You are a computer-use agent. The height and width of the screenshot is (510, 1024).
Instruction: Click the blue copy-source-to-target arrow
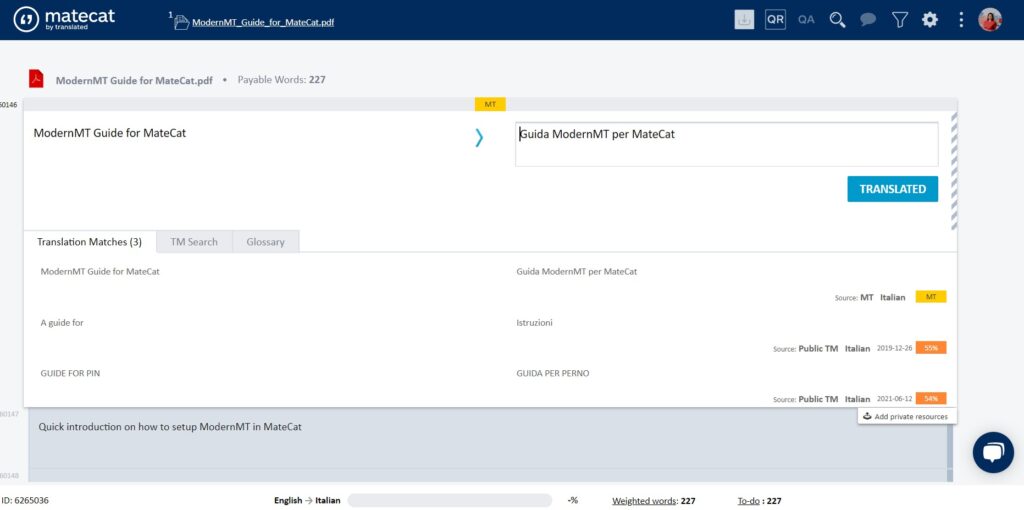[x=479, y=137]
